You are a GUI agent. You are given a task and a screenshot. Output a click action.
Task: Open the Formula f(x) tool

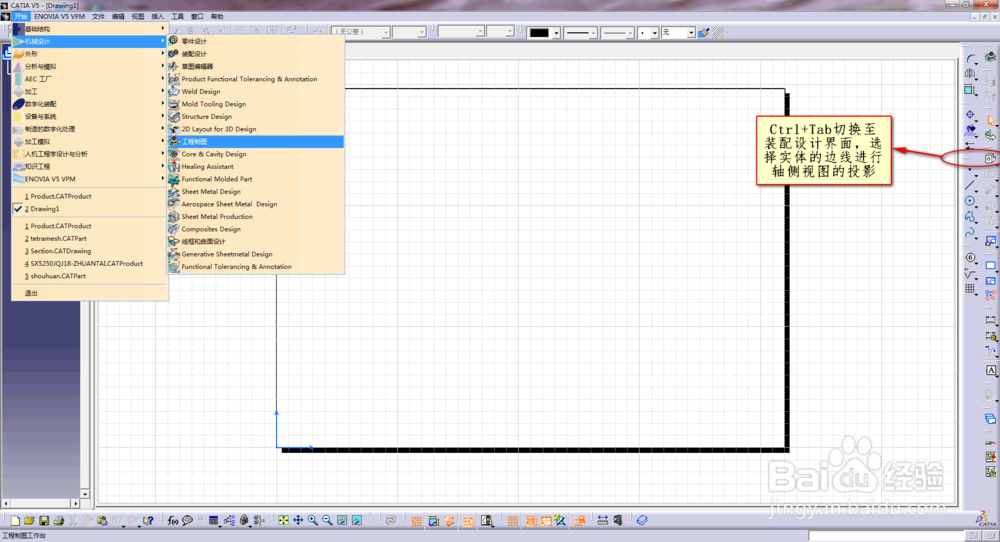(x=172, y=521)
